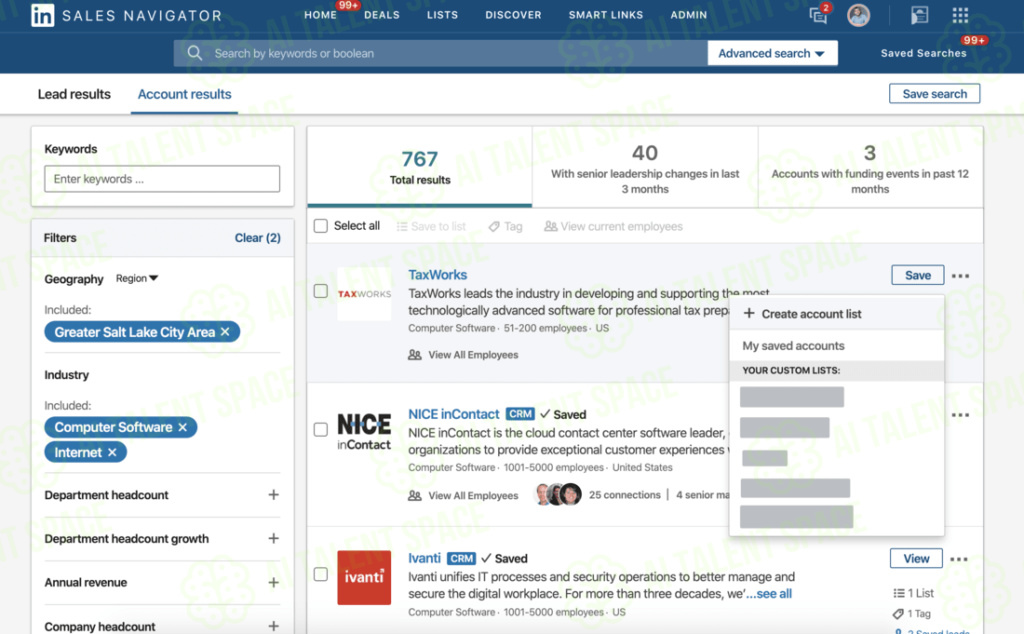Check the TaxWorks result checkbox
This screenshot has width=1024, height=634.
tap(321, 291)
